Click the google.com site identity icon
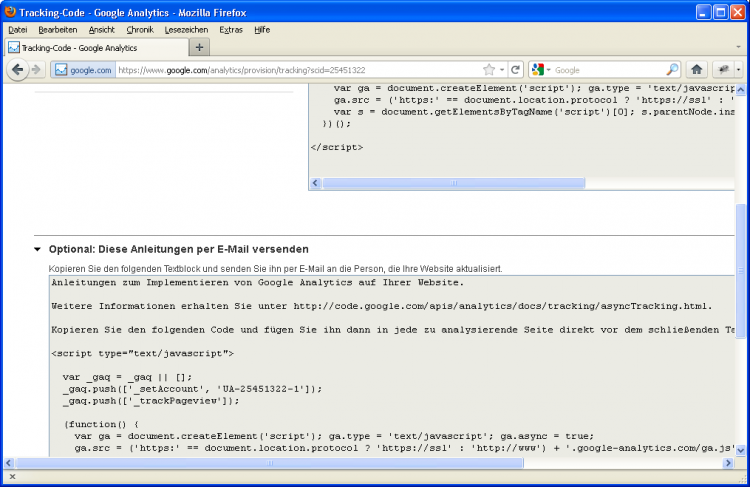Image resolution: width=750 pixels, height=487 pixels. [82, 70]
